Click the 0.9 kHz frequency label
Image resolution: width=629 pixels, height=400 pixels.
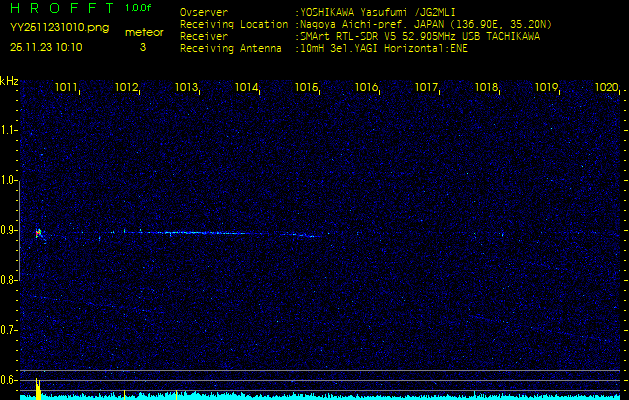pyautogui.click(x=9, y=230)
